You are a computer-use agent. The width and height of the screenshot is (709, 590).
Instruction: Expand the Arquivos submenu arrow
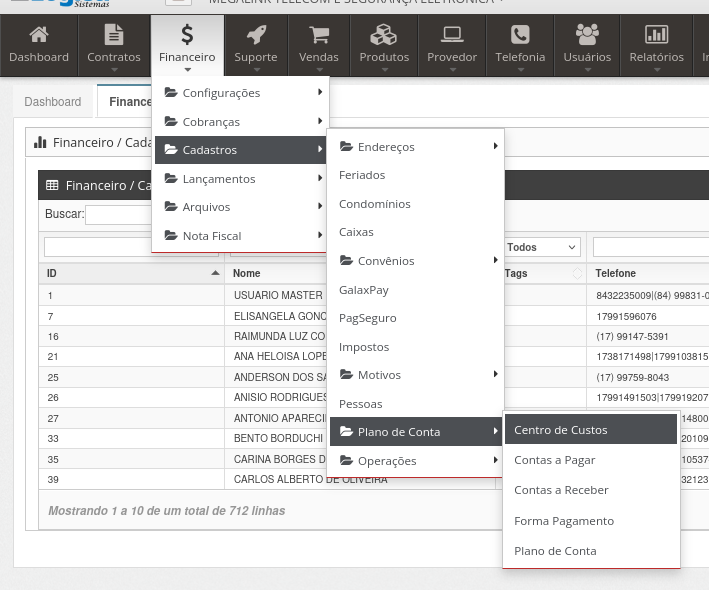tap(320, 206)
